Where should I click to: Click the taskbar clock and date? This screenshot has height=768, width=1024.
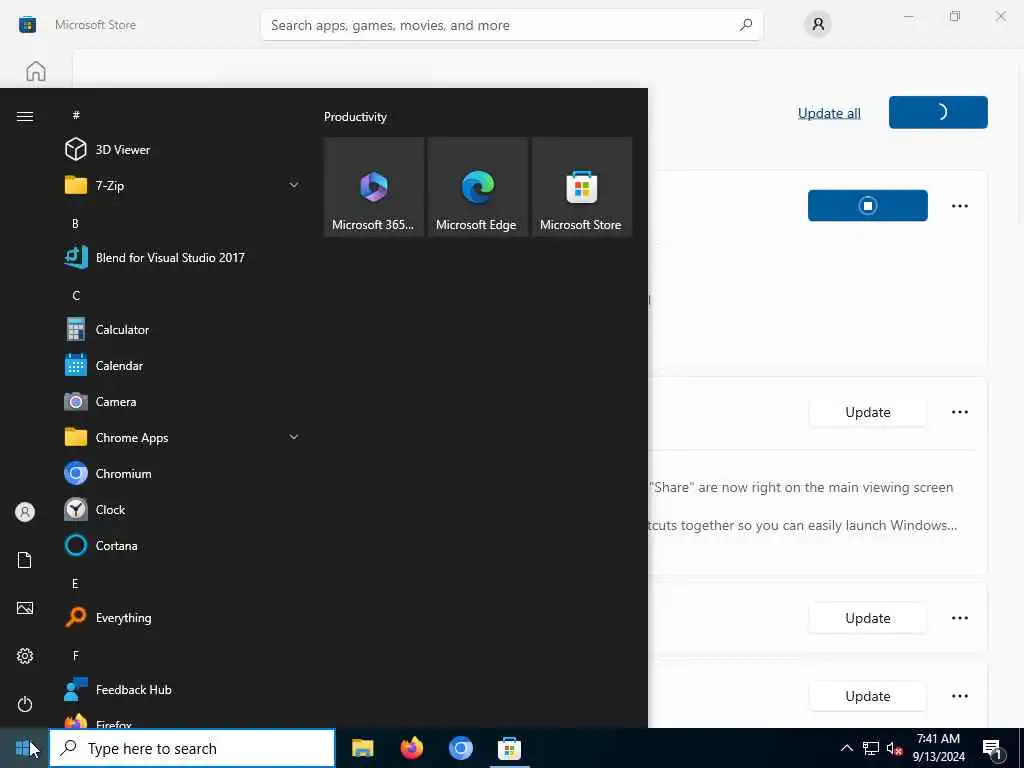point(938,748)
